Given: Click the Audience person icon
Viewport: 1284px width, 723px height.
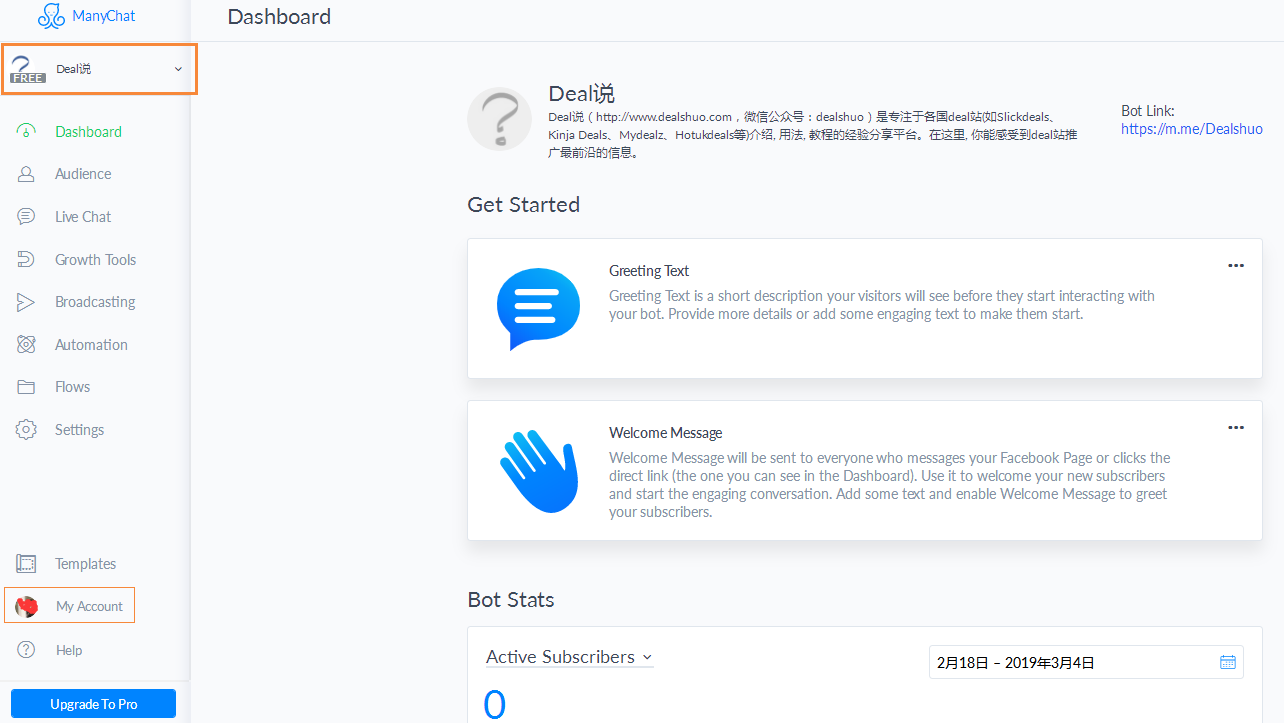Looking at the screenshot, I should pos(27,174).
